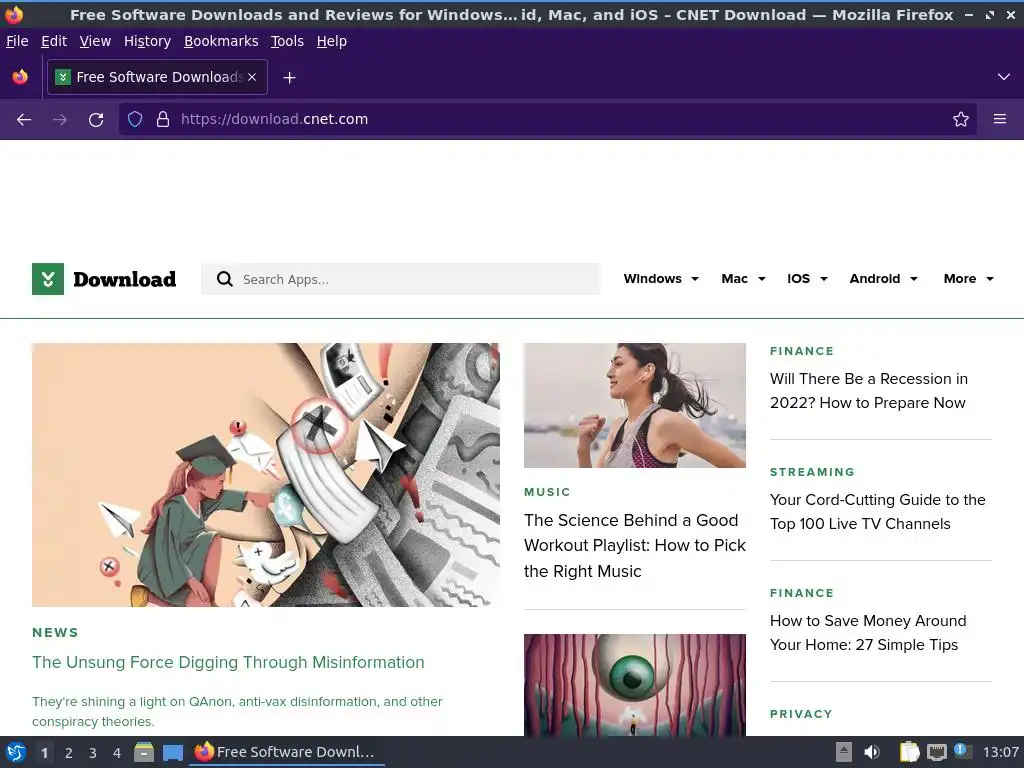
Task: Go back using the browser back arrow
Action: click(x=24, y=120)
